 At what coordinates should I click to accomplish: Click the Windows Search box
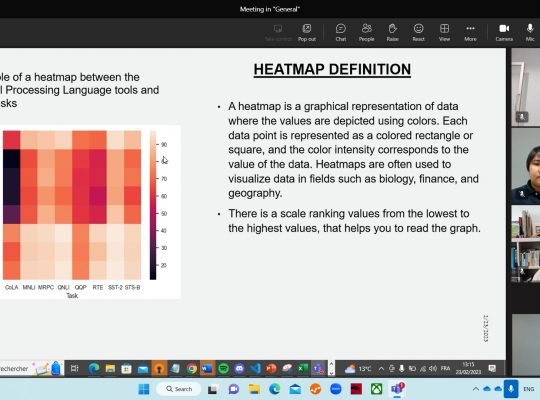tap(178, 389)
